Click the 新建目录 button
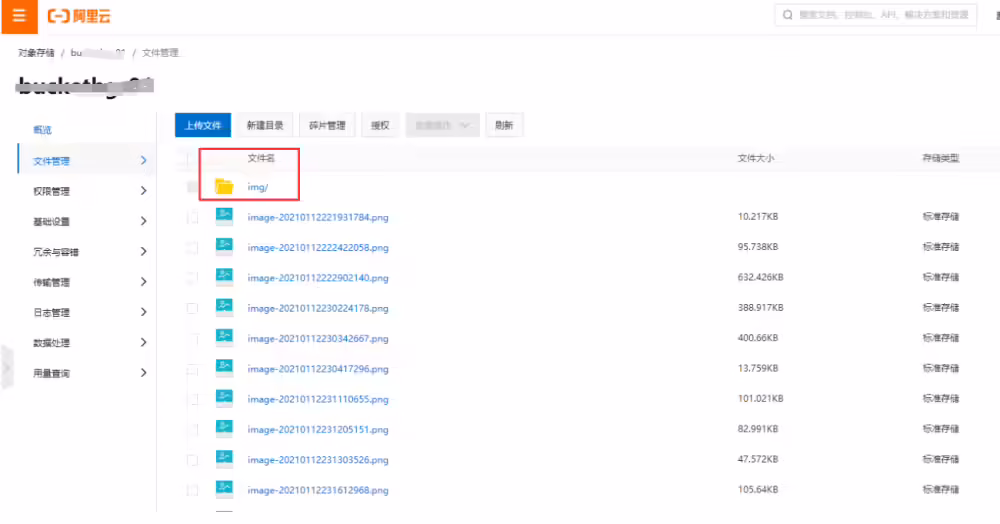The image size is (1000, 524). pyautogui.click(x=265, y=125)
